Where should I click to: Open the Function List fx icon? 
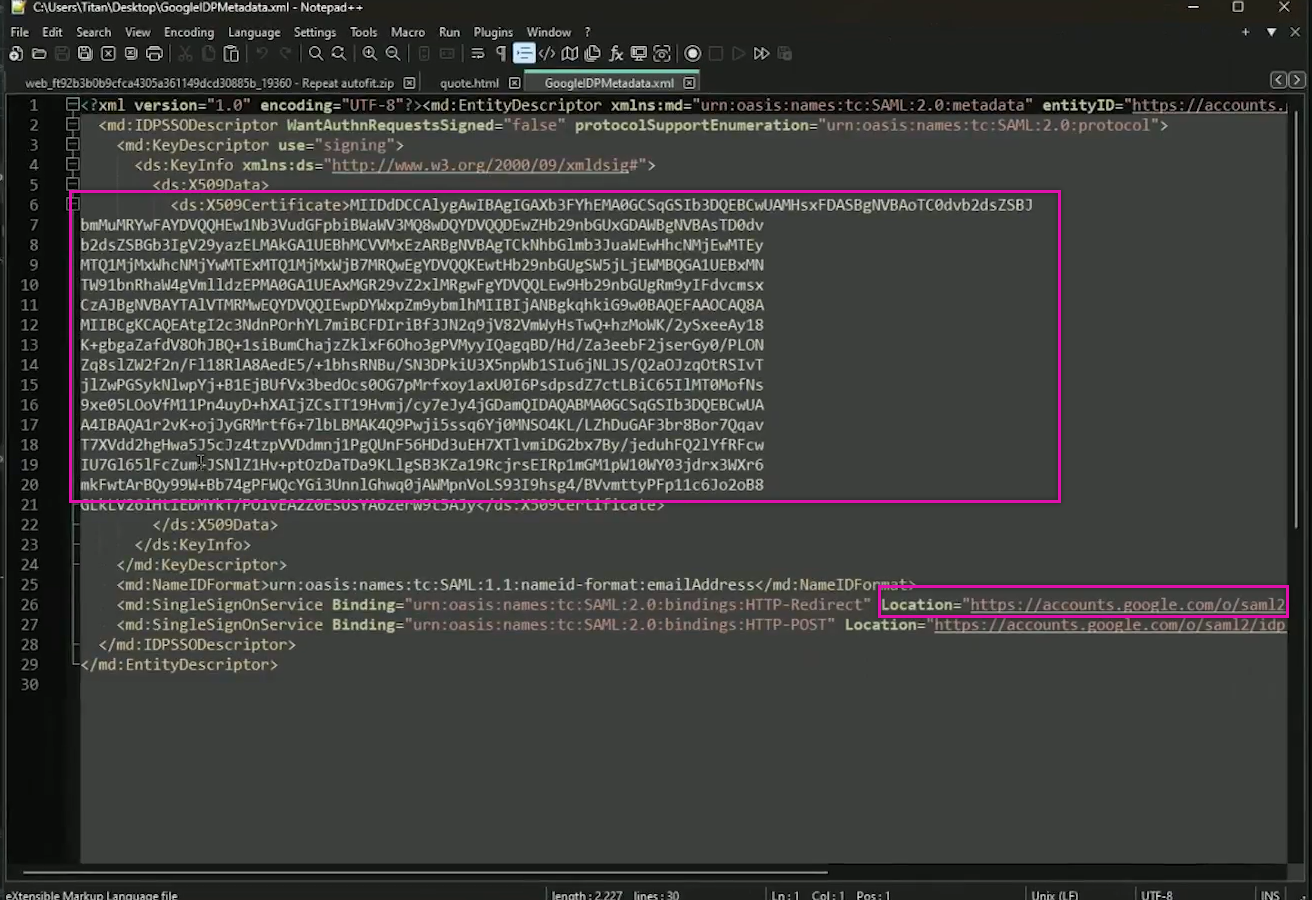[x=616, y=53]
